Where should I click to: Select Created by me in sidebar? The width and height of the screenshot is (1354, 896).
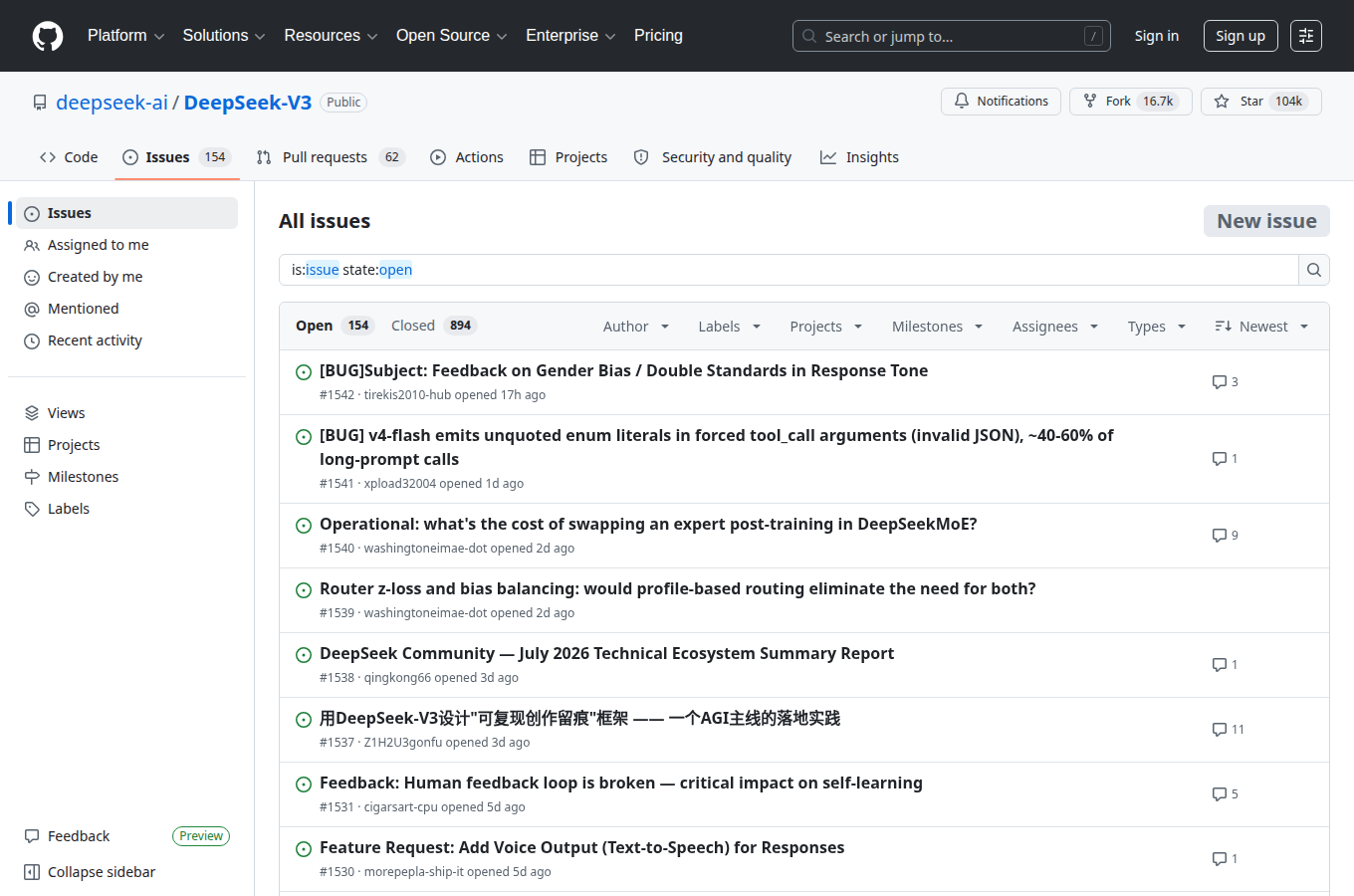tap(126, 277)
